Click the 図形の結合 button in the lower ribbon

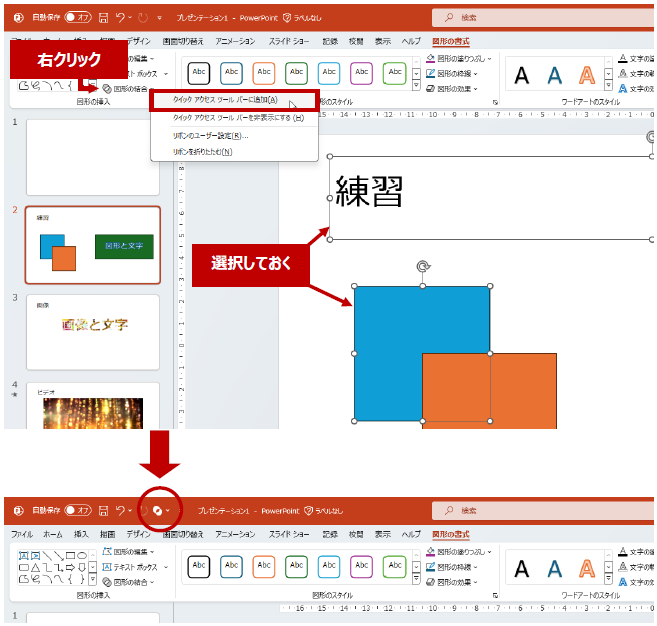pyautogui.click(x=134, y=582)
